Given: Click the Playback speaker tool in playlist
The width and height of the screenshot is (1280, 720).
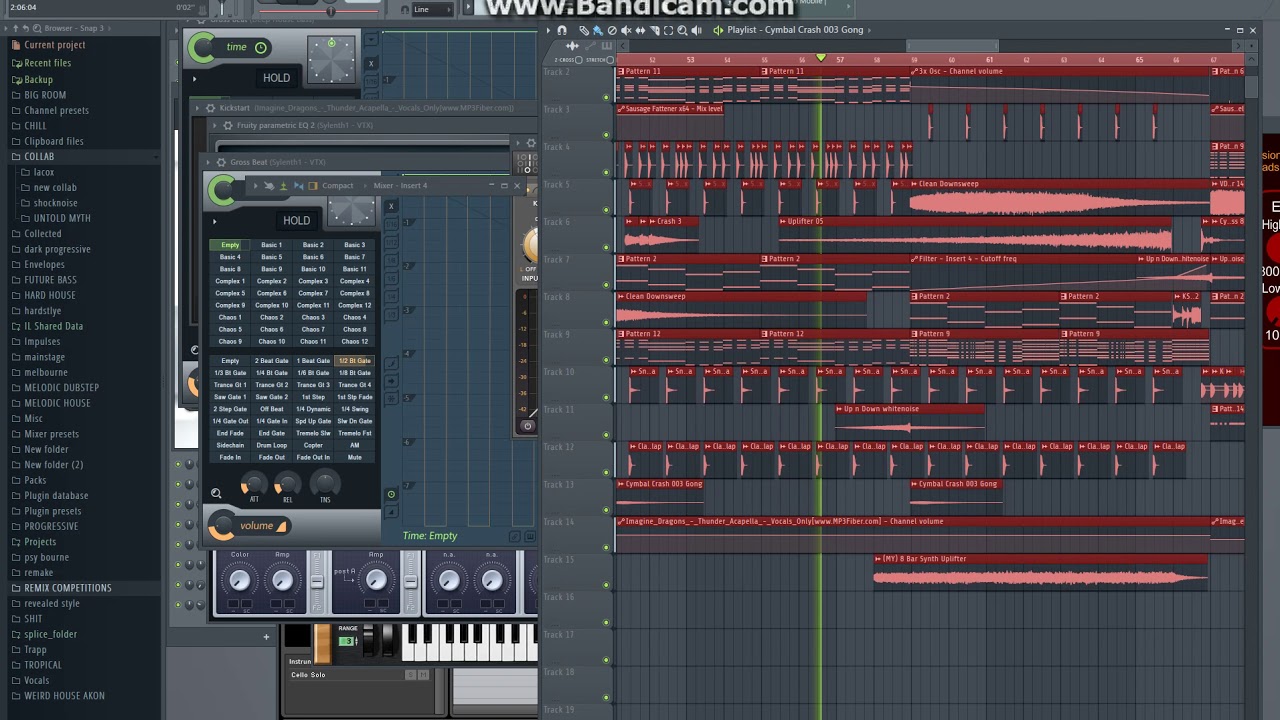Looking at the screenshot, I should (696, 30).
